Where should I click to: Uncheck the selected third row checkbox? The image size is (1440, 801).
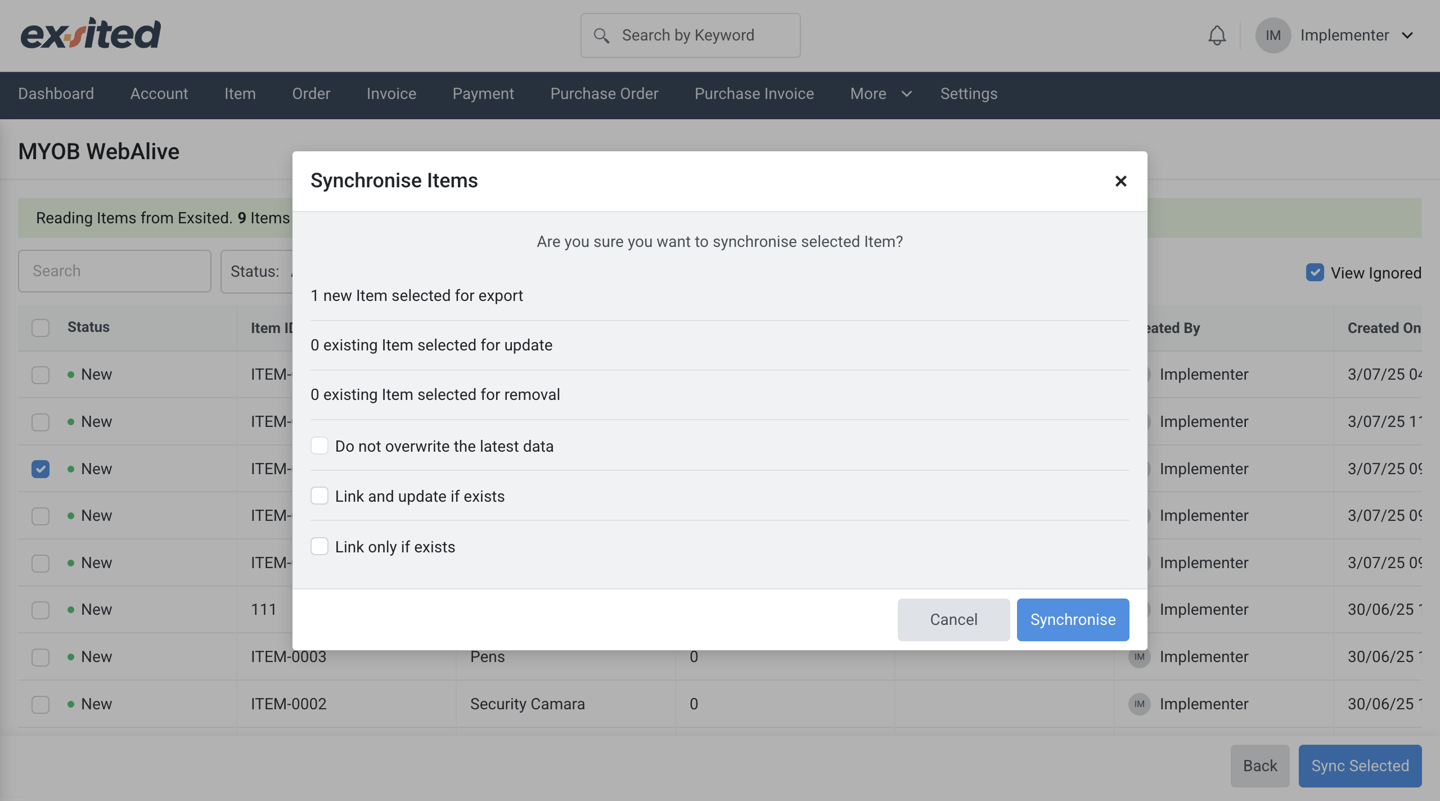tap(40, 469)
